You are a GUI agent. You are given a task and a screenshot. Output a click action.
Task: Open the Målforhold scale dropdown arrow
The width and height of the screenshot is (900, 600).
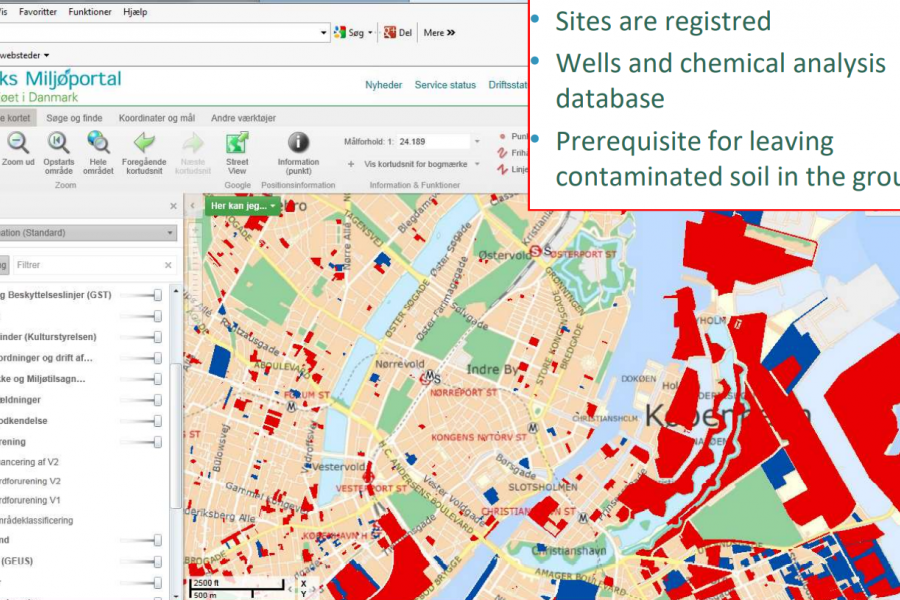[x=476, y=142]
